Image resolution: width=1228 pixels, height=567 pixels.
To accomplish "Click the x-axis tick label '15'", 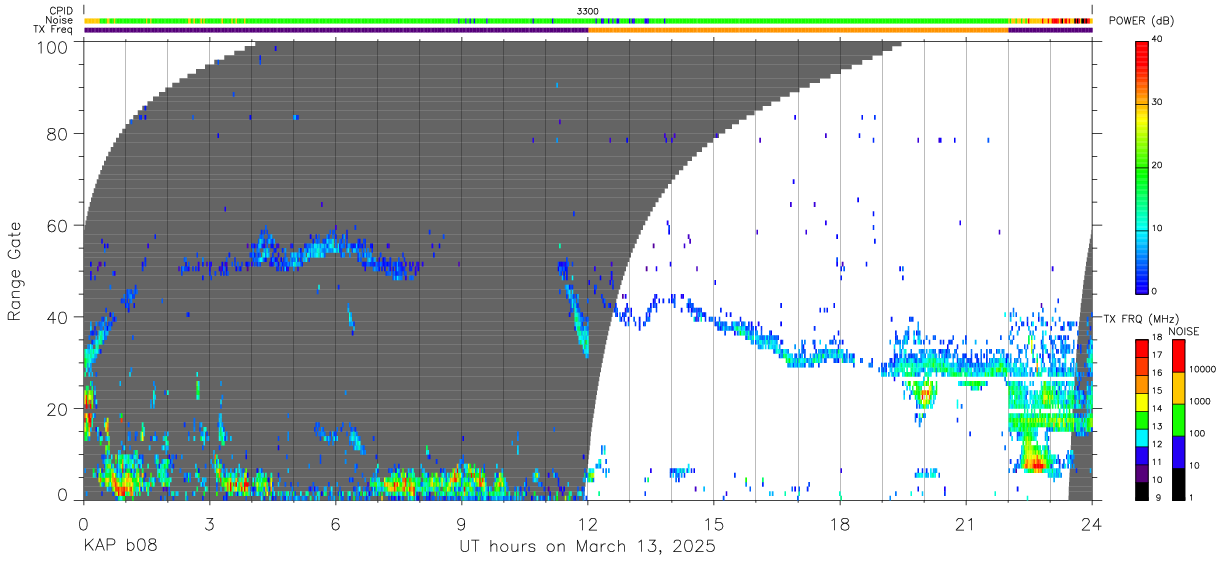I will [x=714, y=523].
